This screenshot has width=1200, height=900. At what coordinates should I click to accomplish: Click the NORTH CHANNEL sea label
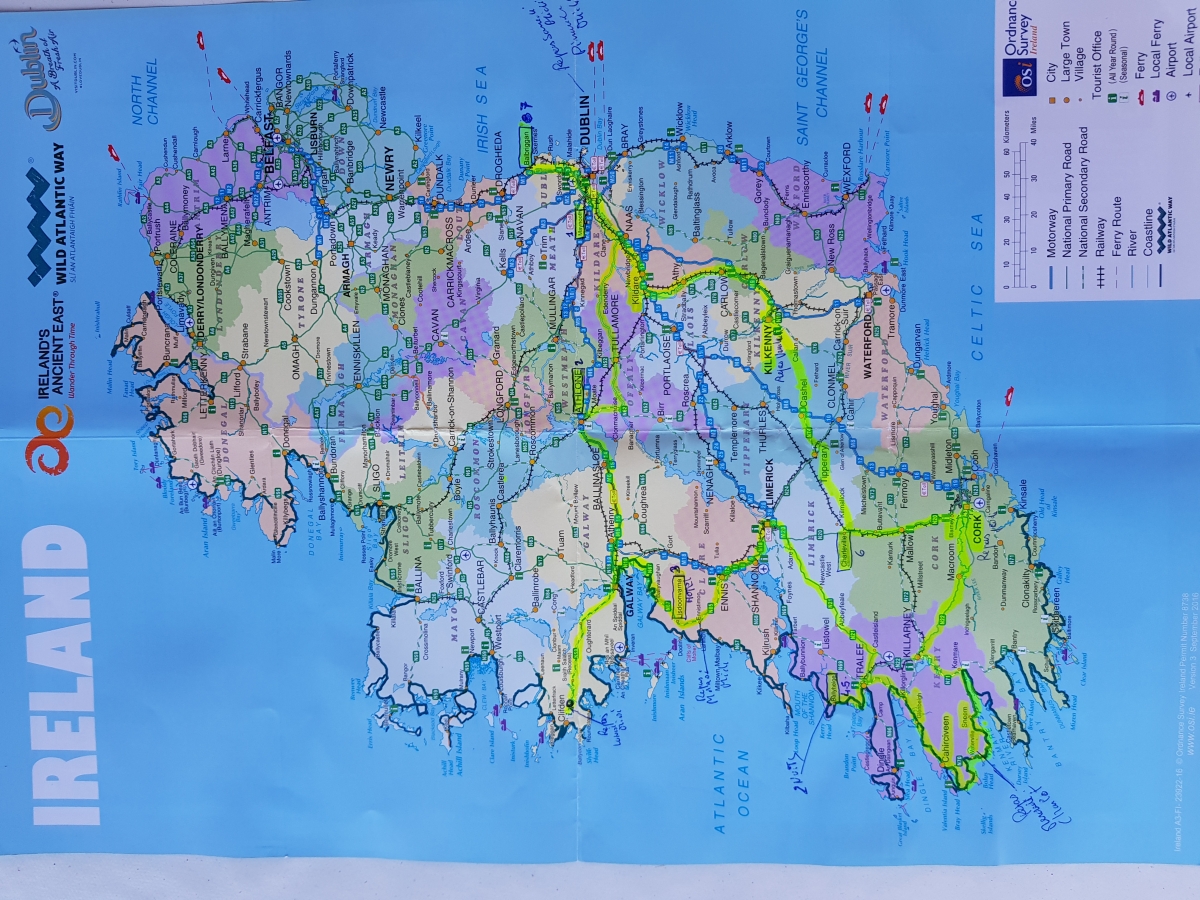[x=147, y=93]
